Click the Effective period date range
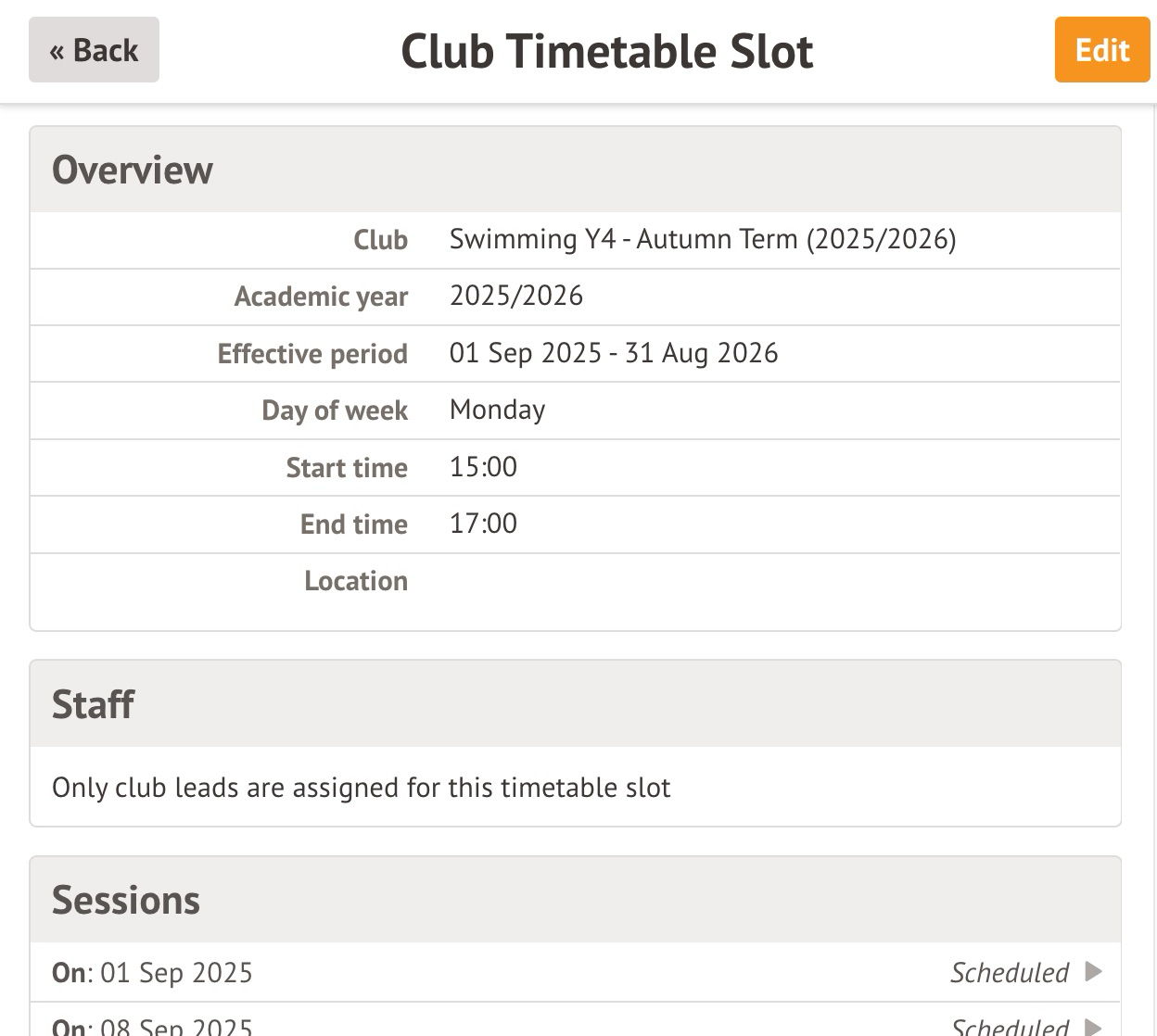 click(613, 353)
